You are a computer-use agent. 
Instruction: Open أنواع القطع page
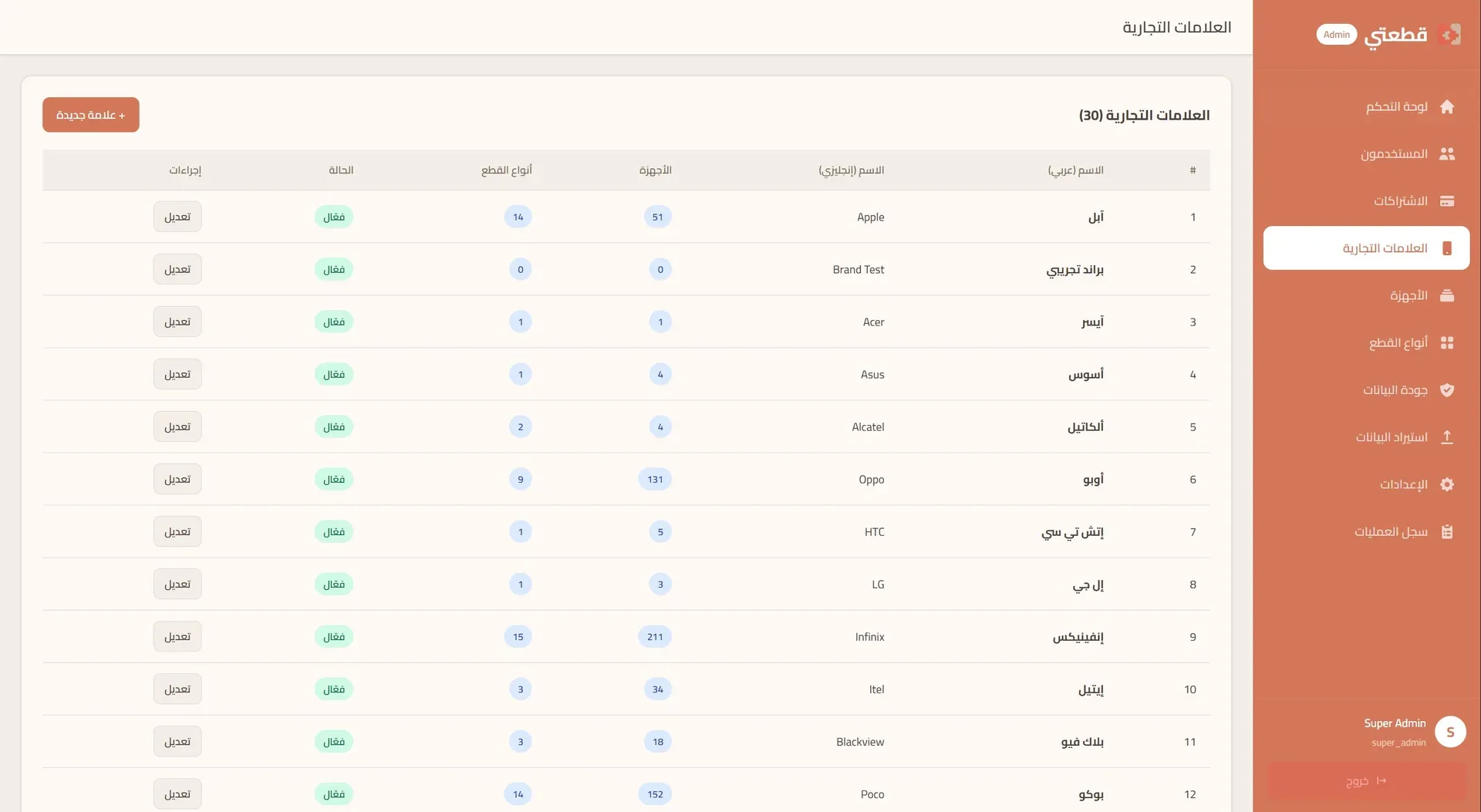tap(1366, 343)
